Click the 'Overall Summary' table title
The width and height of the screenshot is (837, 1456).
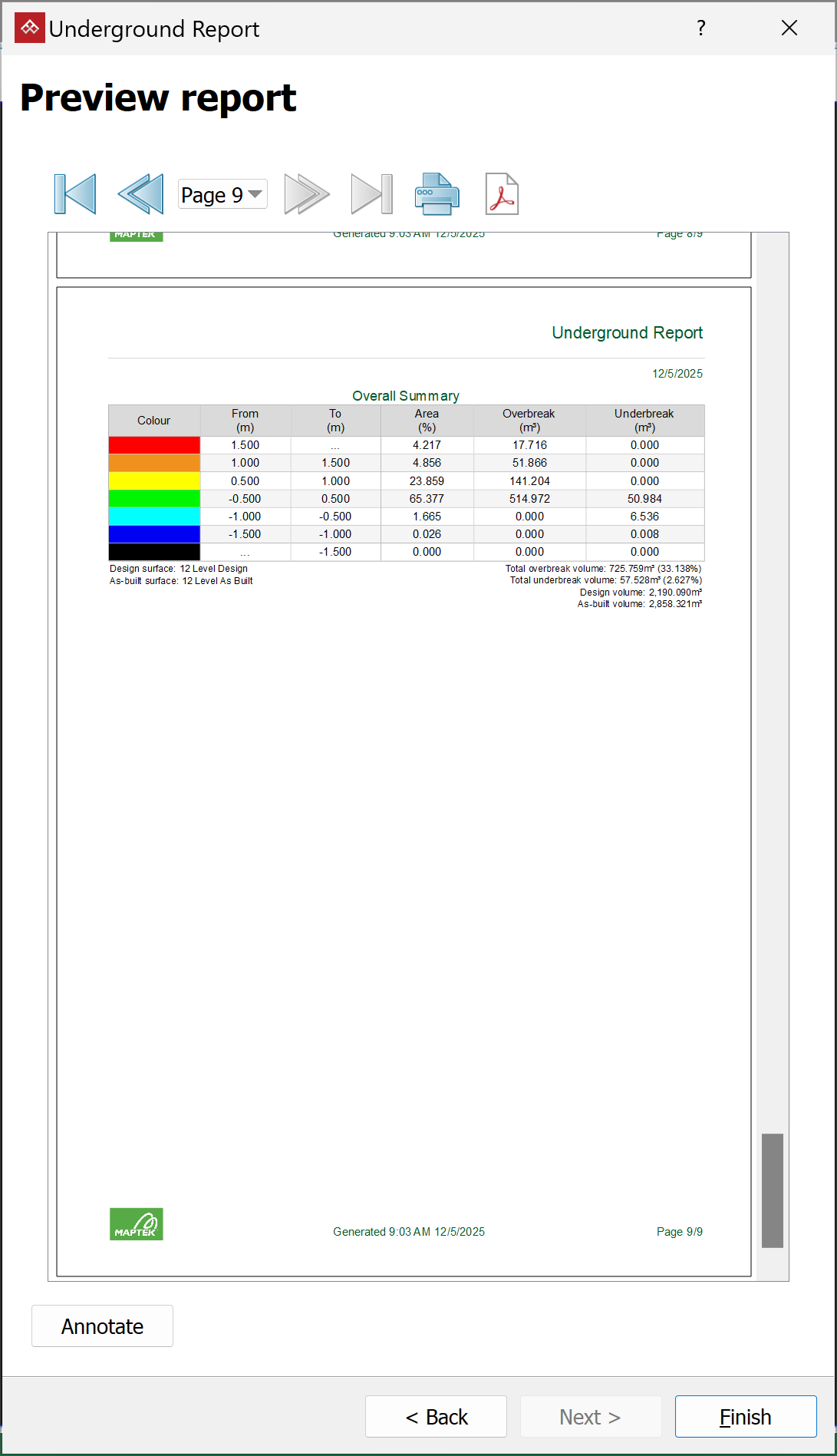coord(406,396)
